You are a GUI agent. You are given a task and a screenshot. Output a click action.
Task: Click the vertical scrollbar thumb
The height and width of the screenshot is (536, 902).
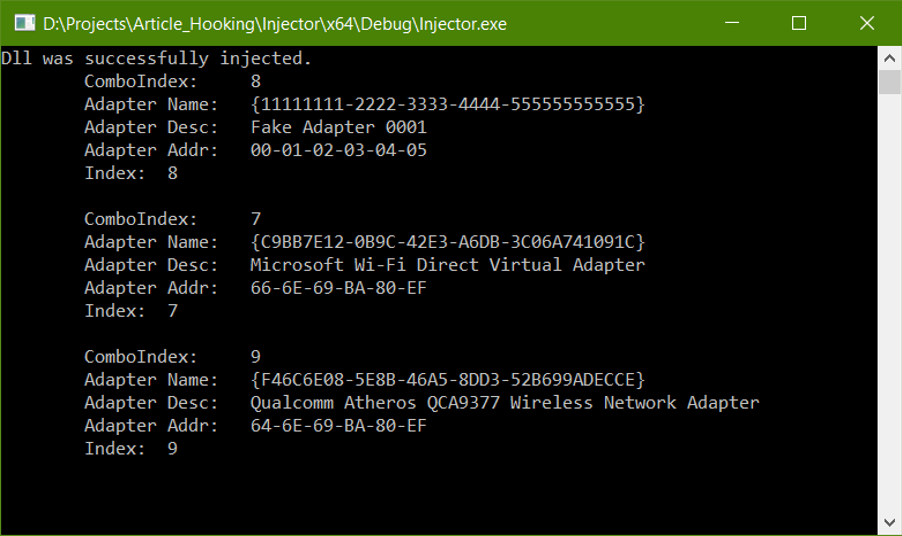coord(890,82)
